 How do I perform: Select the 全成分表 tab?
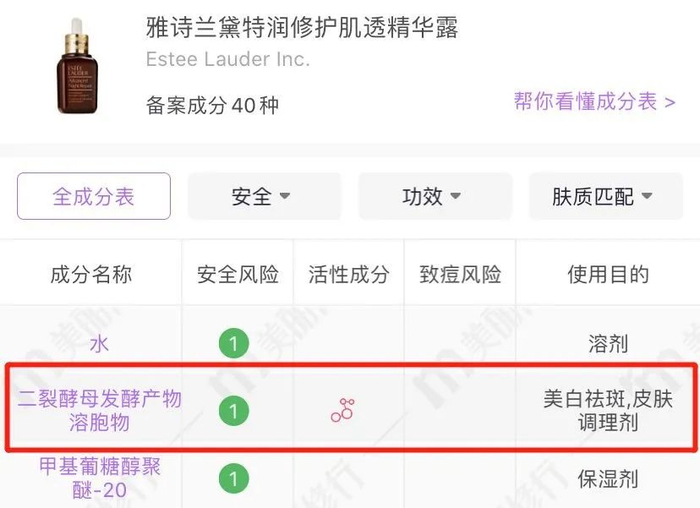point(94,197)
